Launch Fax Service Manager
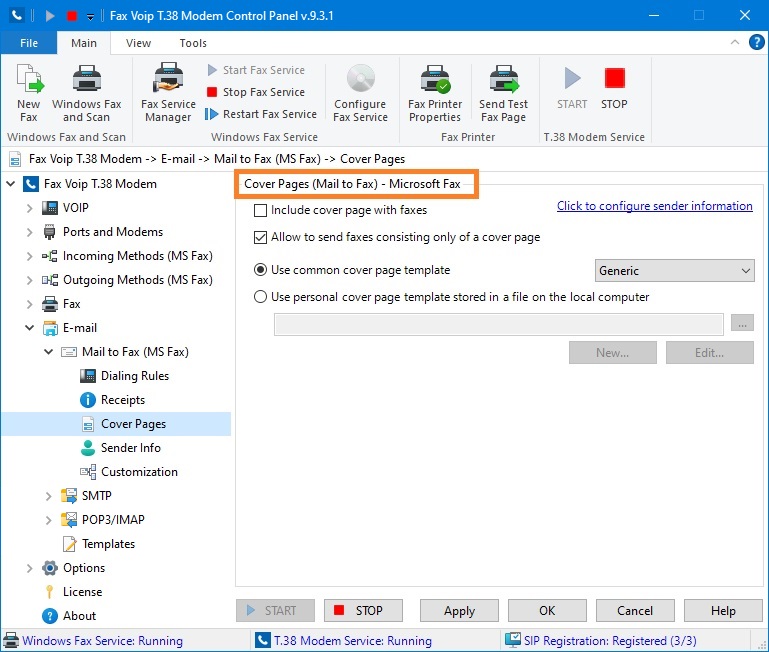This screenshot has width=769, height=652. (168, 93)
